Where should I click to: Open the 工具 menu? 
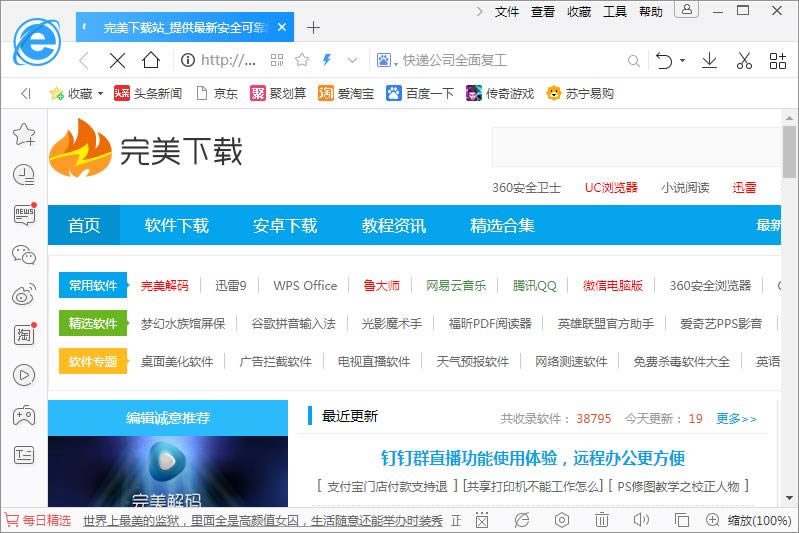click(x=615, y=12)
